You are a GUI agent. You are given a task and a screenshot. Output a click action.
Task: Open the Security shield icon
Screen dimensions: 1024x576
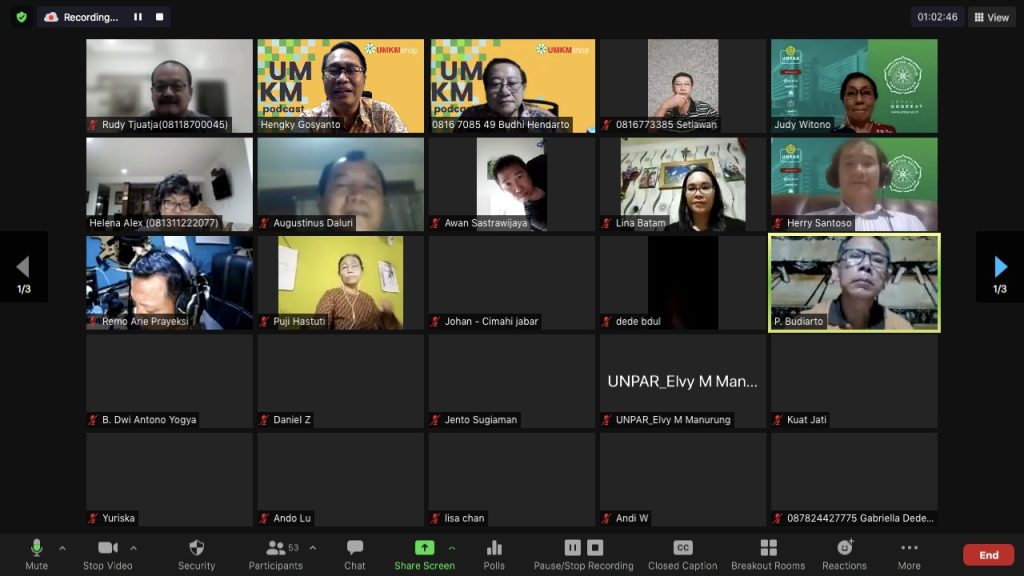click(196, 548)
